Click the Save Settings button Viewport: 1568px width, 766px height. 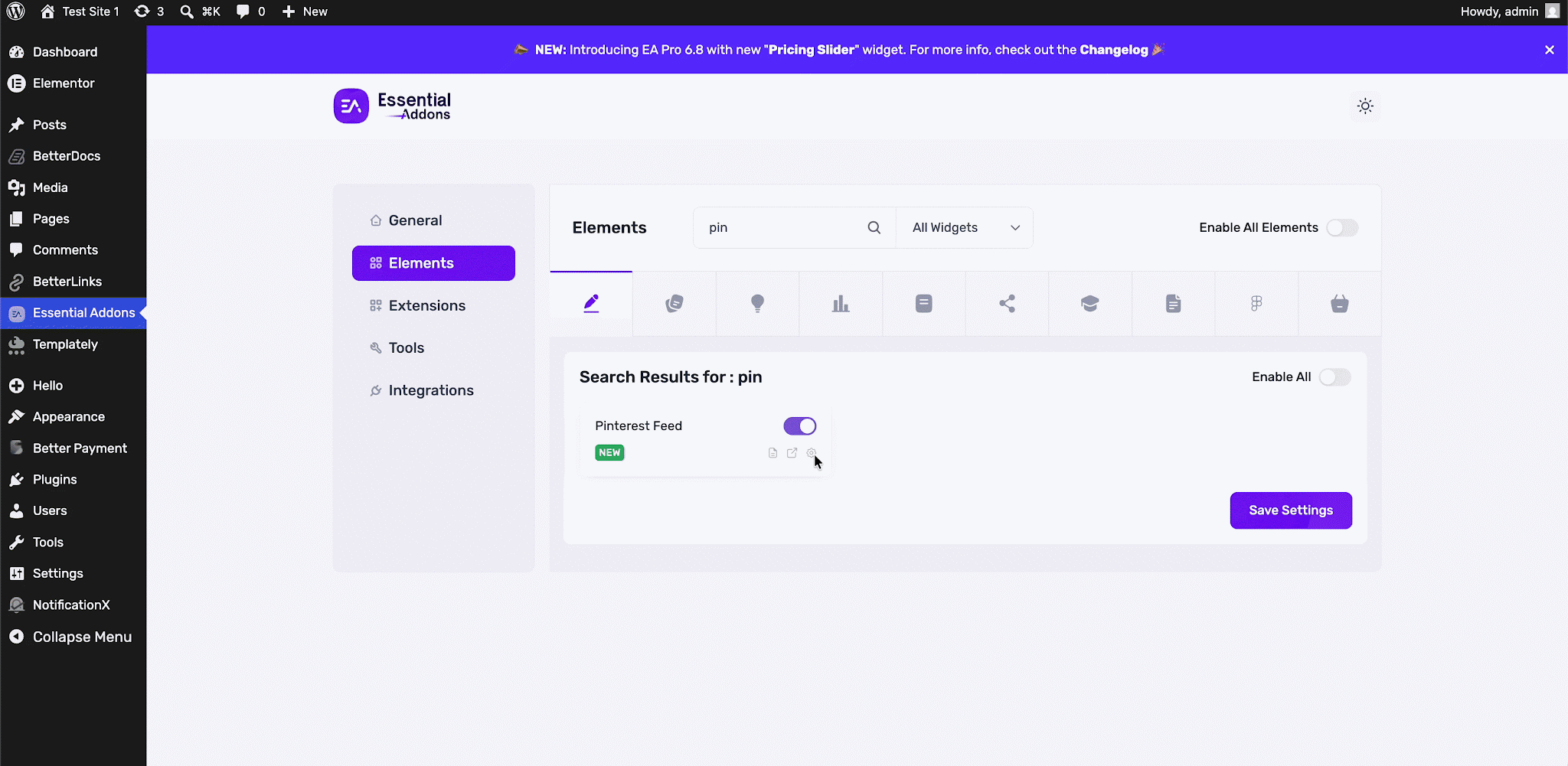click(1291, 510)
